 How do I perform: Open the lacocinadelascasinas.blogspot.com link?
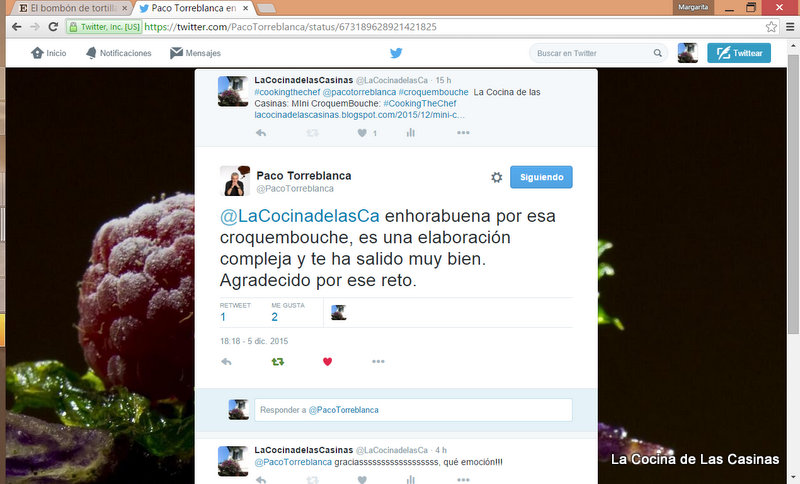tap(360, 115)
